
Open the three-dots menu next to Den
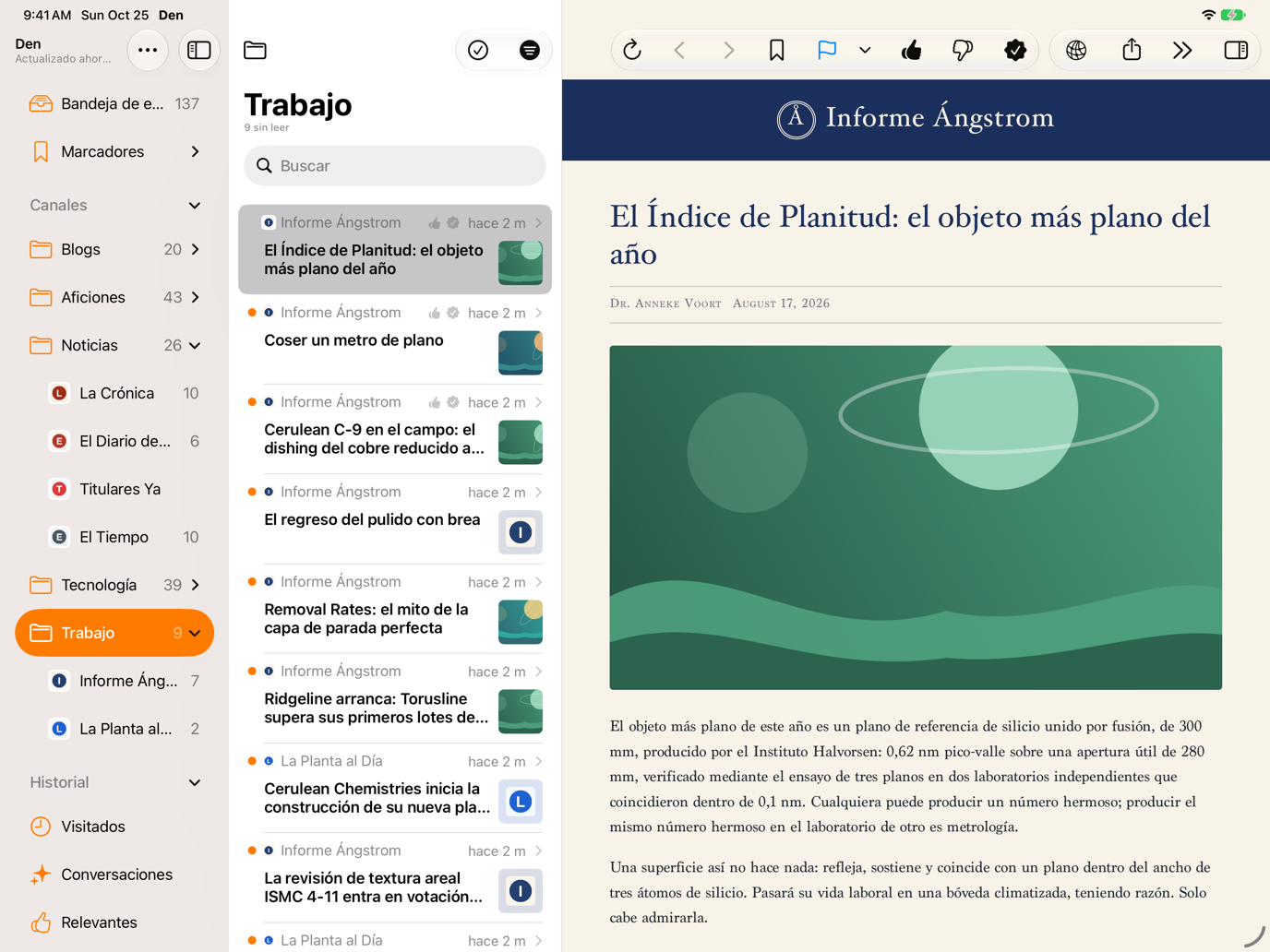(x=148, y=50)
